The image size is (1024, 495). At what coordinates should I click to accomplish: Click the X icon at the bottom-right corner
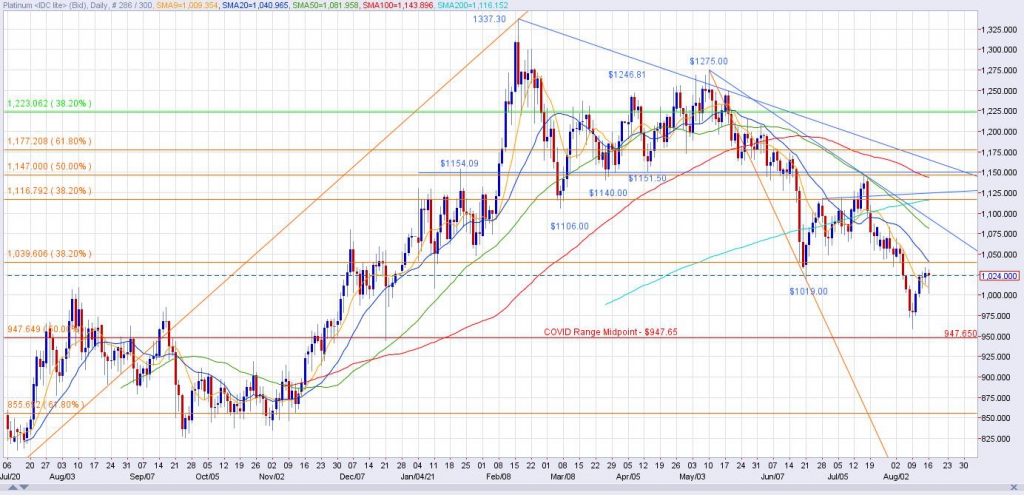pos(1014,487)
